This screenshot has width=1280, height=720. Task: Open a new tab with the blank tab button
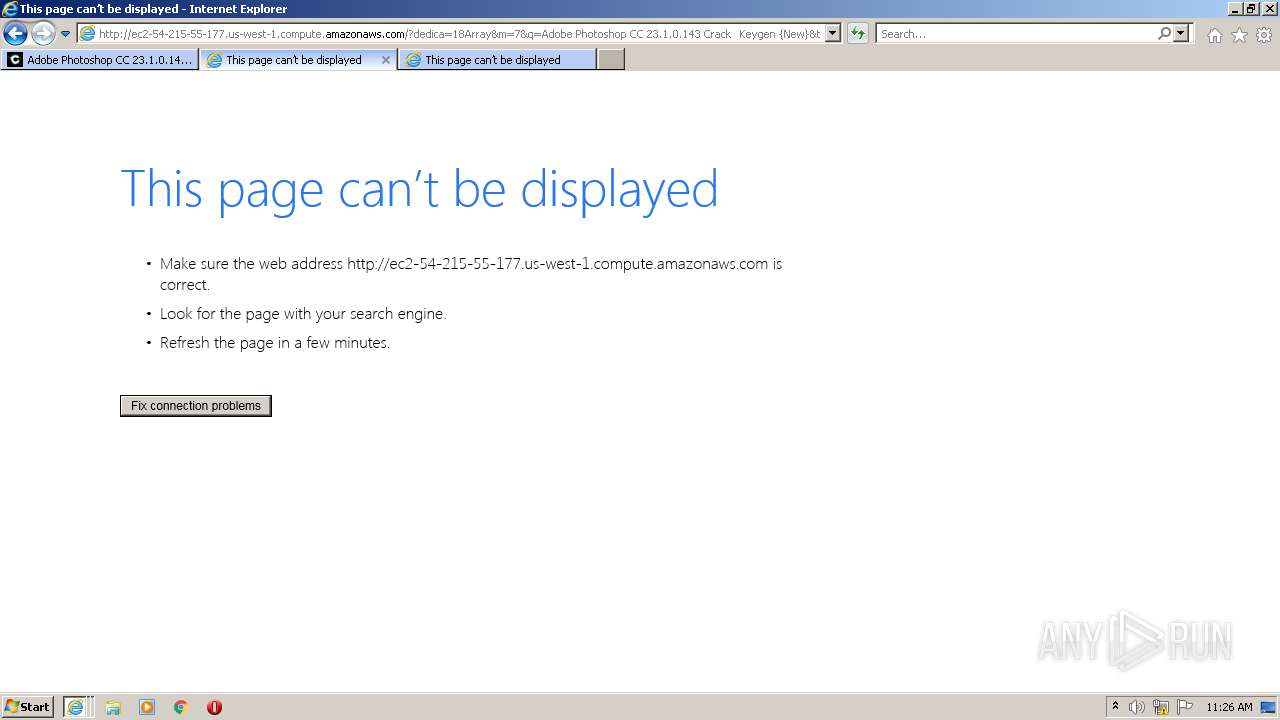click(x=611, y=60)
